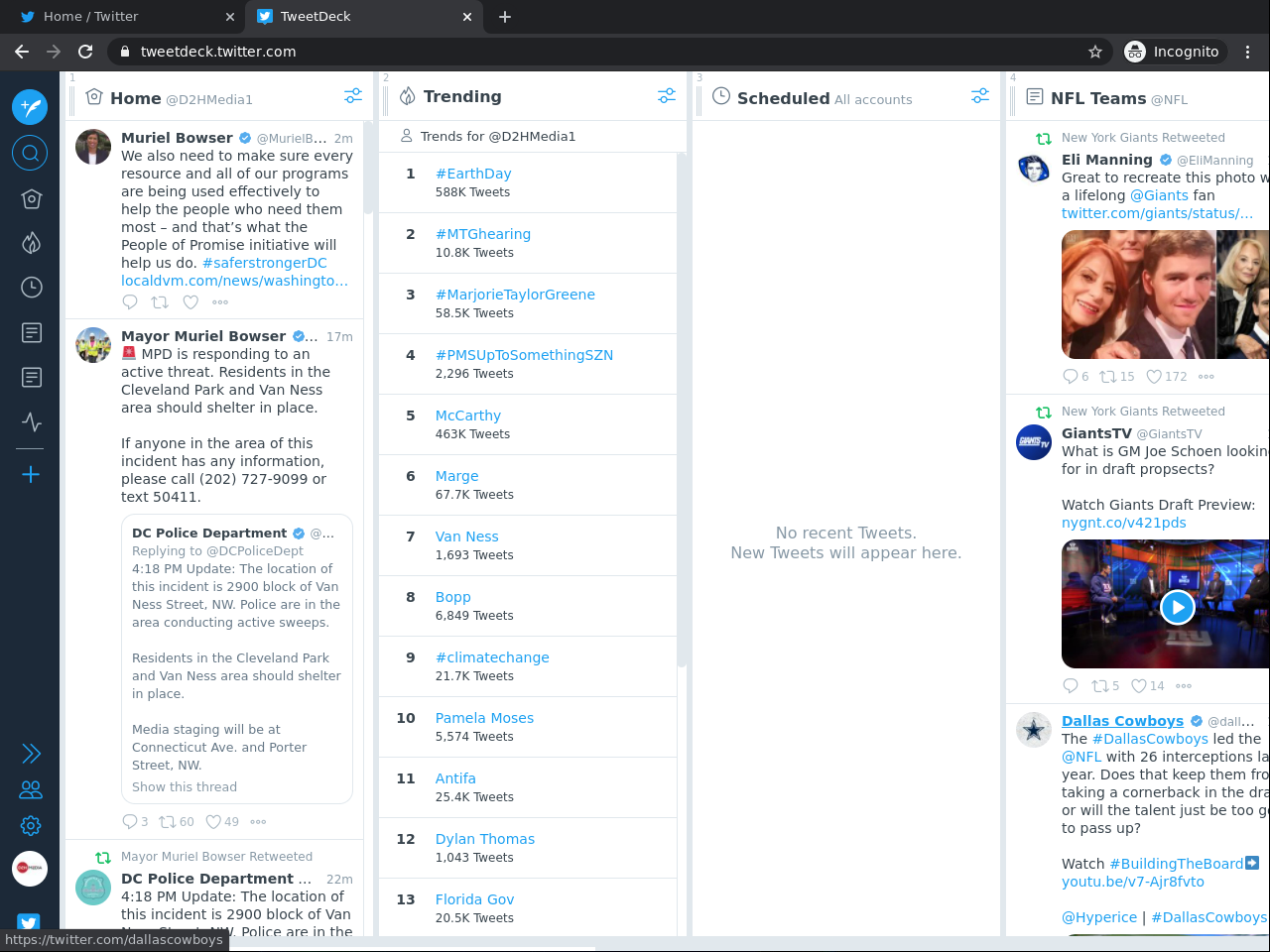Click Show this thread in quoted tweet
Viewport: 1270px width, 952px height.
(x=185, y=786)
